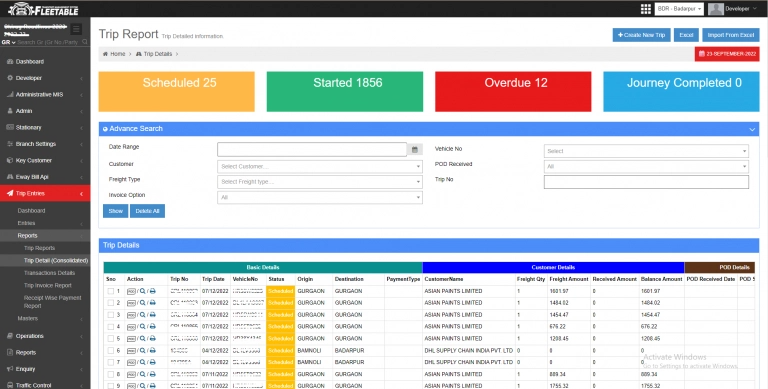This screenshot has width=768, height=389.
Task: Print the trip in row 1
Action: click(153, 291)
